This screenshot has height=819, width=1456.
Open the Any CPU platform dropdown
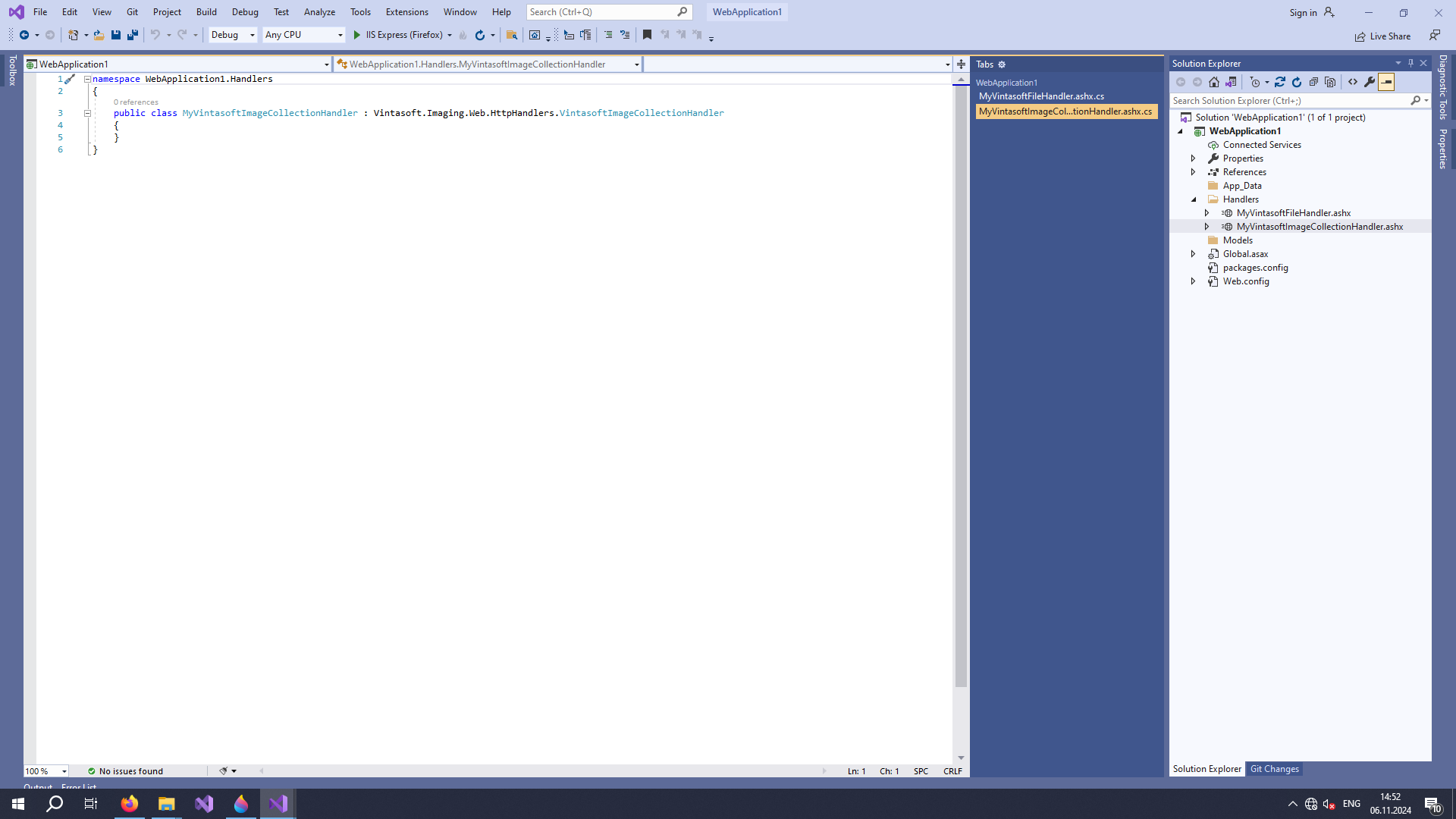point(340,35)
